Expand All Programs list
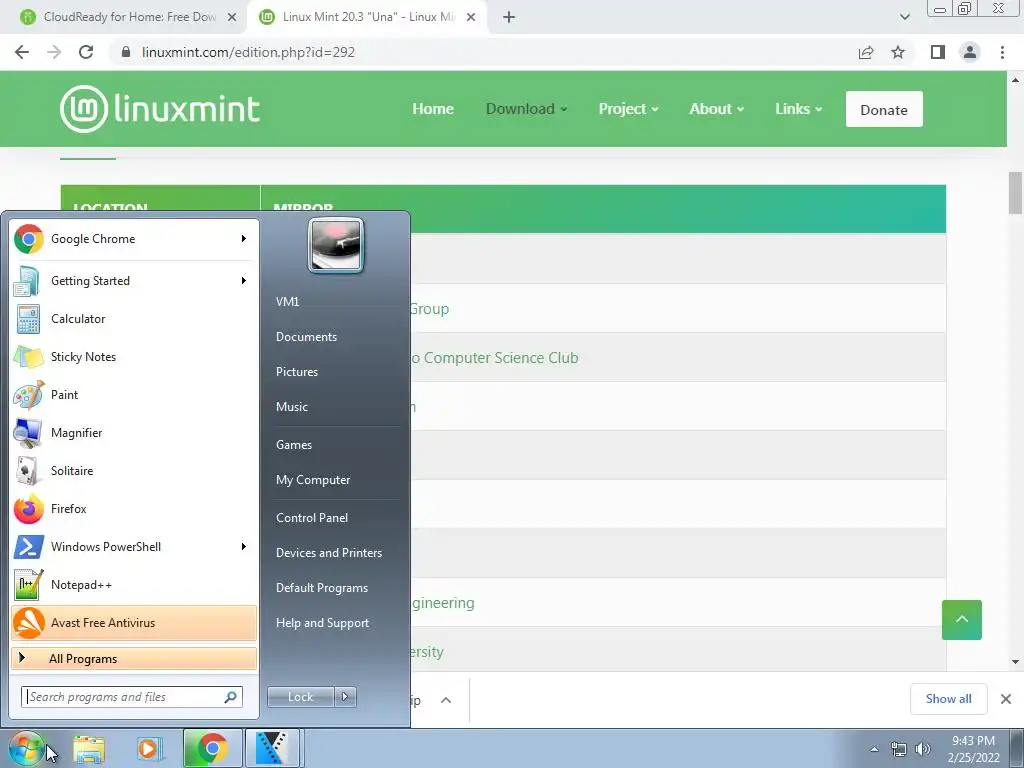1024x768 pixels. [134, 659]
